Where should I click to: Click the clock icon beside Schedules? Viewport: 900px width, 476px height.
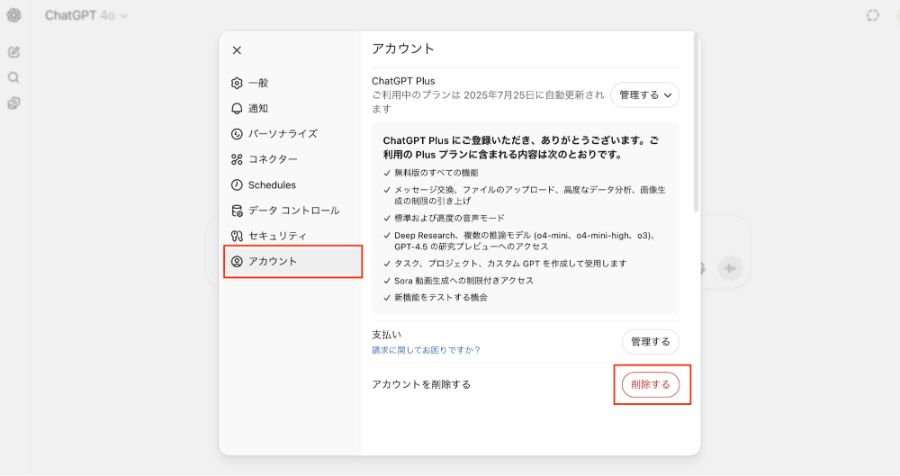(x=236, y=185)
